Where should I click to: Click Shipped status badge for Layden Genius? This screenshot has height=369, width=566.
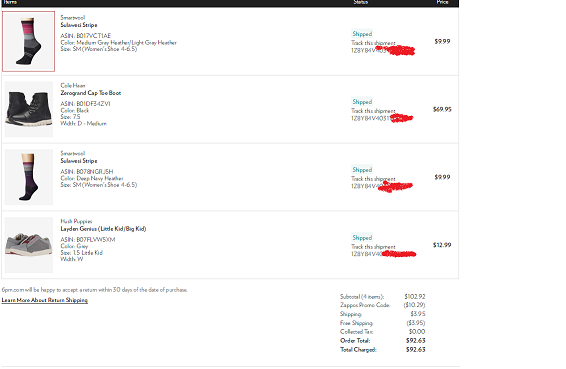pyautogui.click(x=362, y=238)
